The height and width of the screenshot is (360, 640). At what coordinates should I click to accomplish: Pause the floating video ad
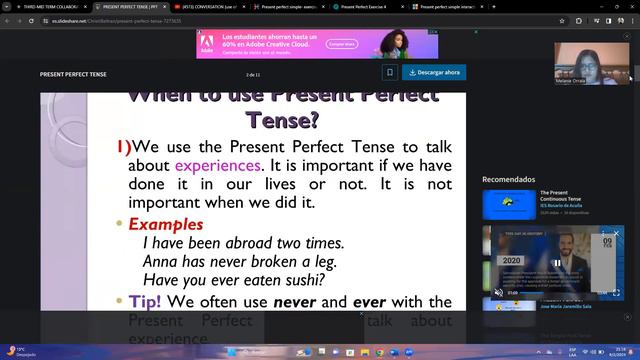click(557, 263)
